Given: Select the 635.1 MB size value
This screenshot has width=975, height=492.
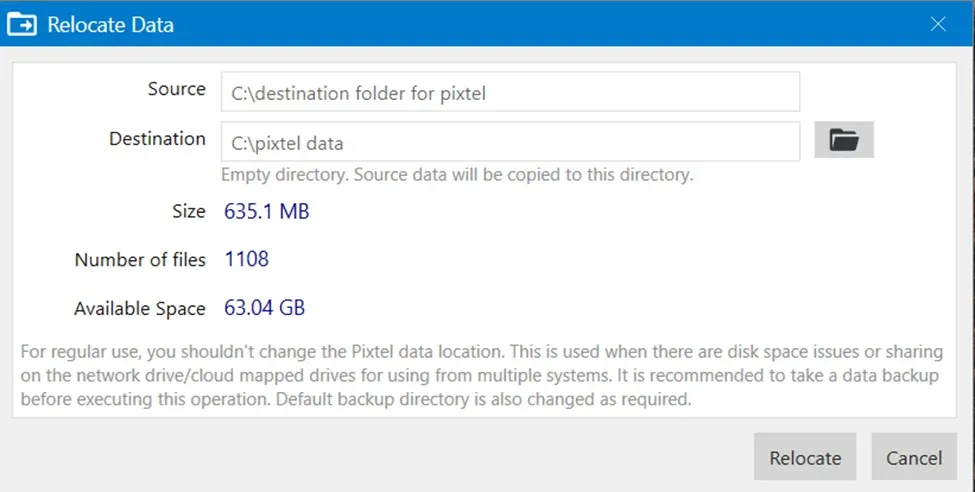Looking at the screenshot, I should point(267,211).
